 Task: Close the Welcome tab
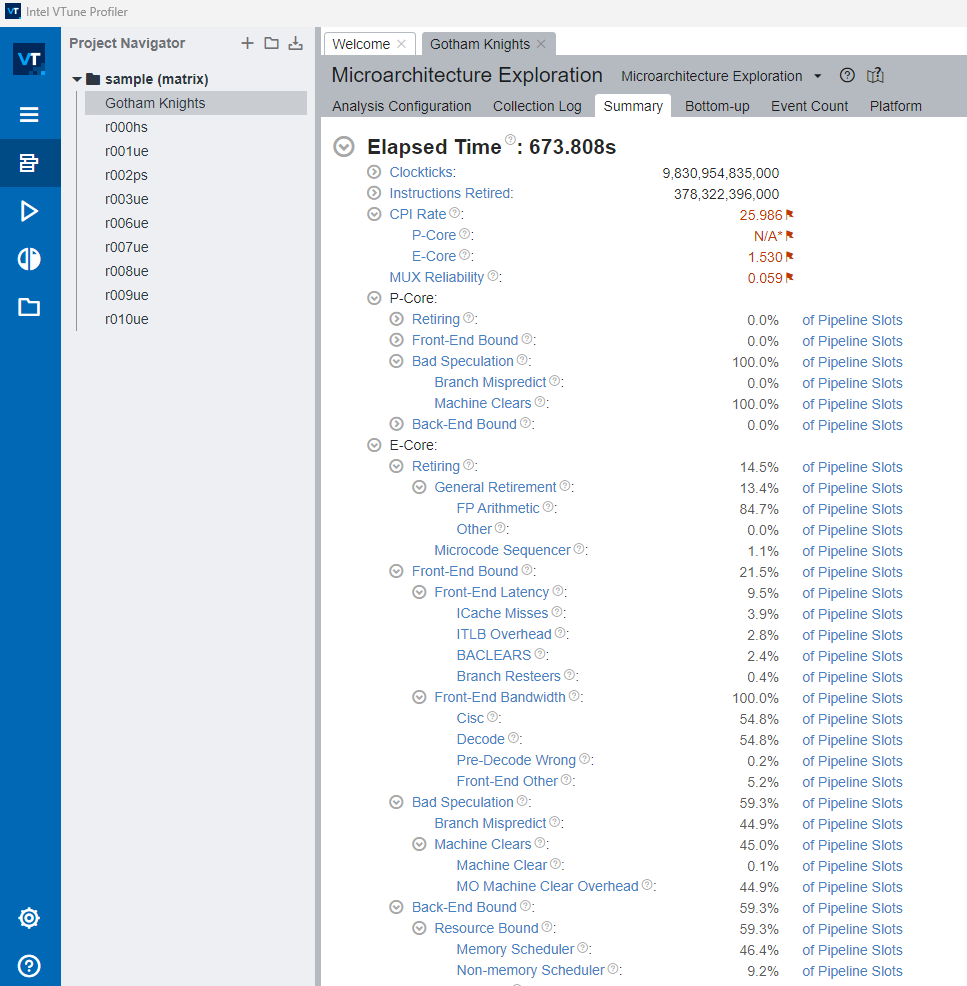401,44
